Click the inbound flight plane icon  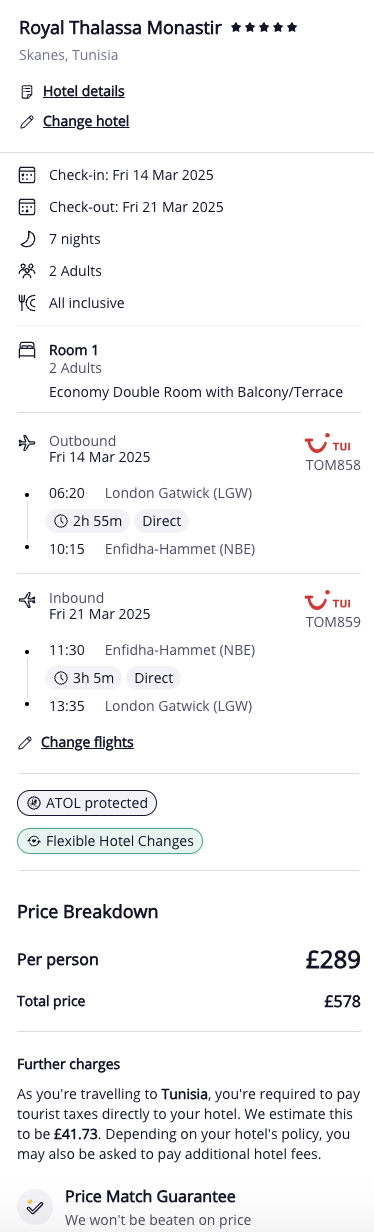click(27, 600)
